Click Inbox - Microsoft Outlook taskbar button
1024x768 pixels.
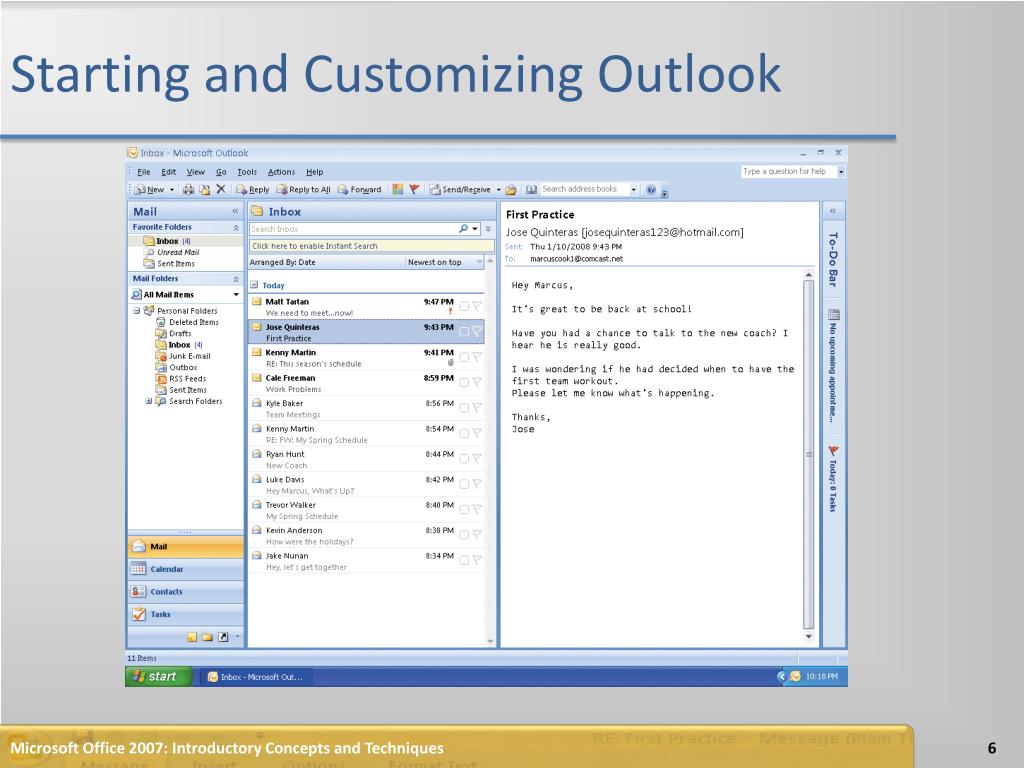(x=255, y=677)
